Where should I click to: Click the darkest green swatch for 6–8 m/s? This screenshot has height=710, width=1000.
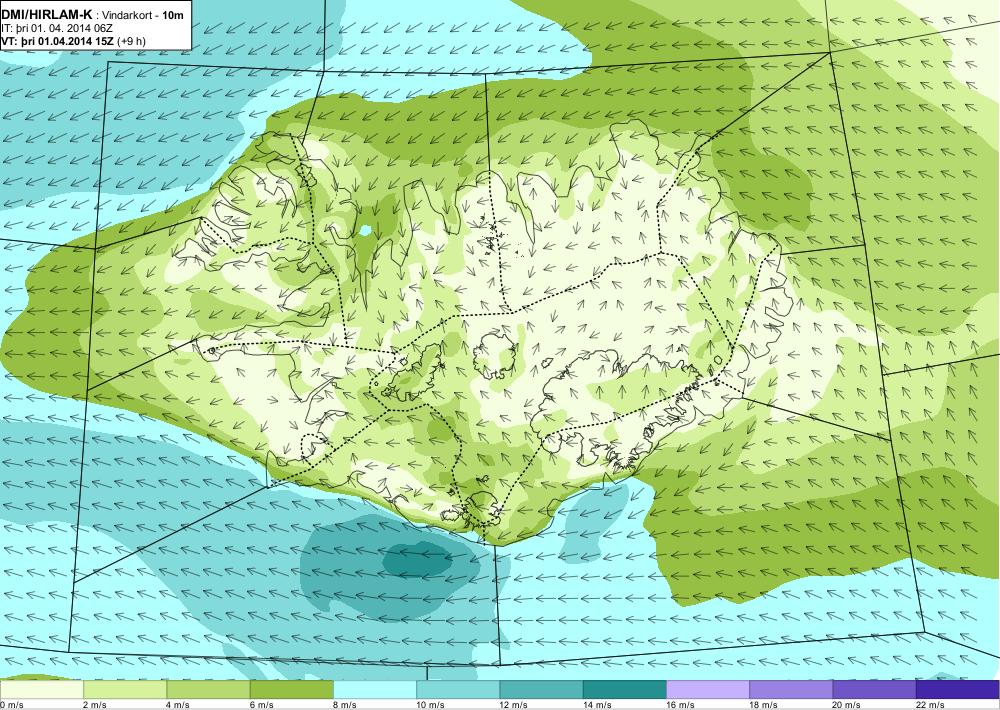(291, 690)
